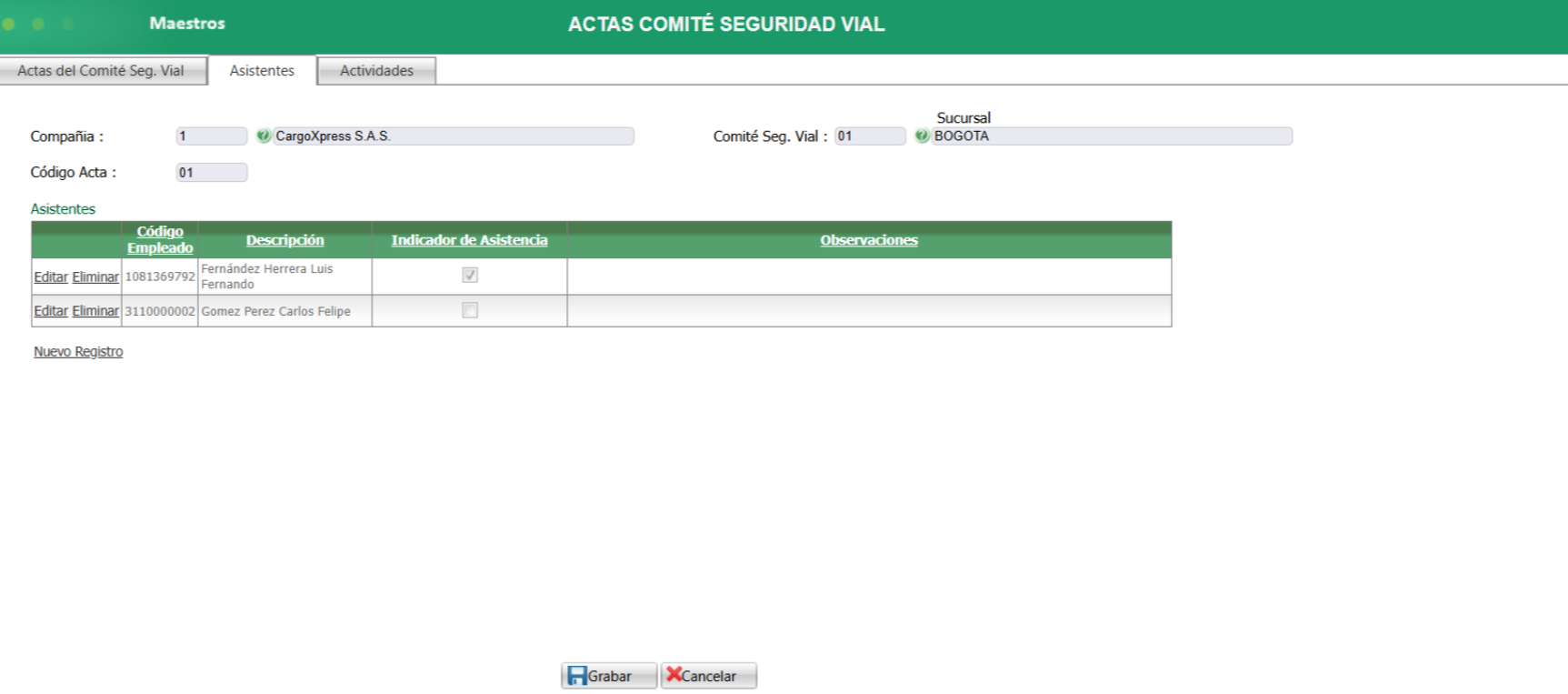The image size is (1568, 694).
Task: Add a new record with Nuevo Registro
Action: point(78,351)
